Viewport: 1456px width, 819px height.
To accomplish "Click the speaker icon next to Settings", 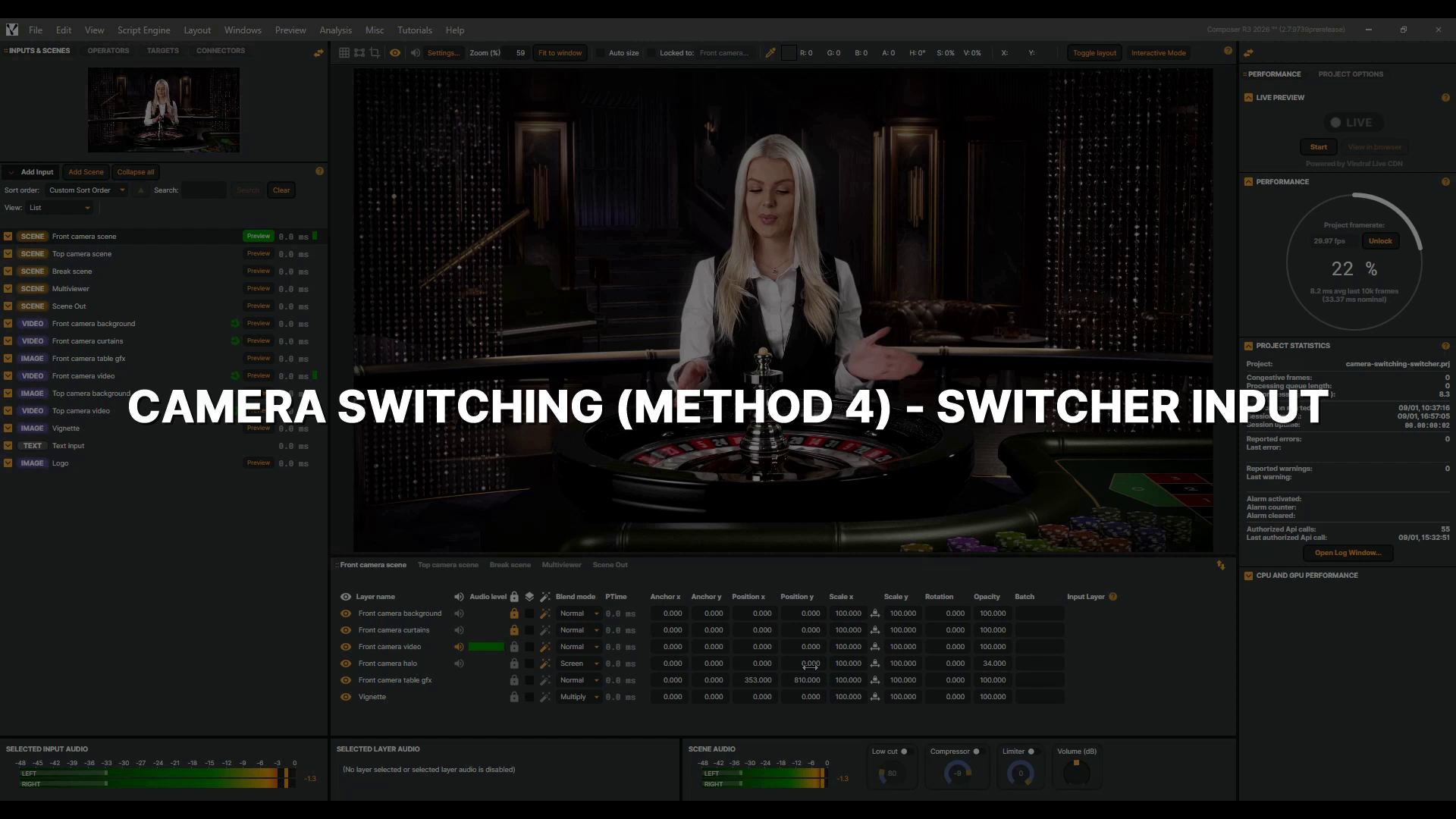I will tap(415, 53).
